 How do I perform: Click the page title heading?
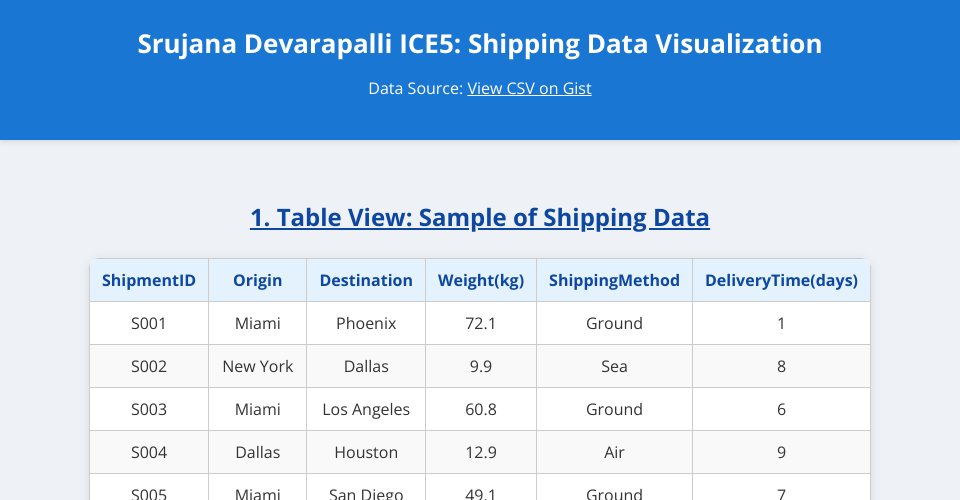pyautogui.click(x=480, y=44)
